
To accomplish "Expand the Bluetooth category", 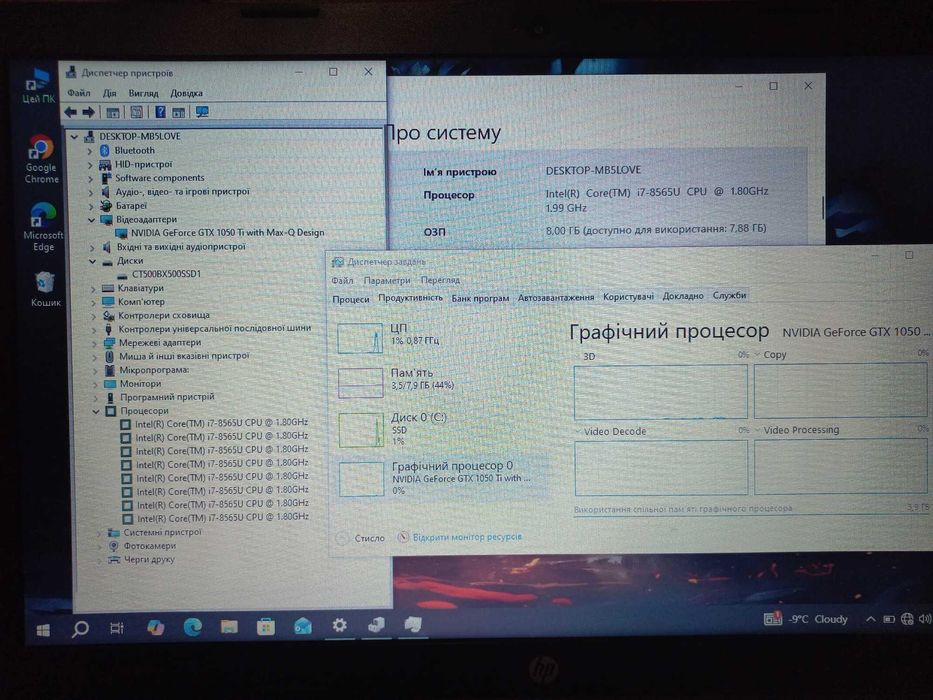I will (90, 151).
